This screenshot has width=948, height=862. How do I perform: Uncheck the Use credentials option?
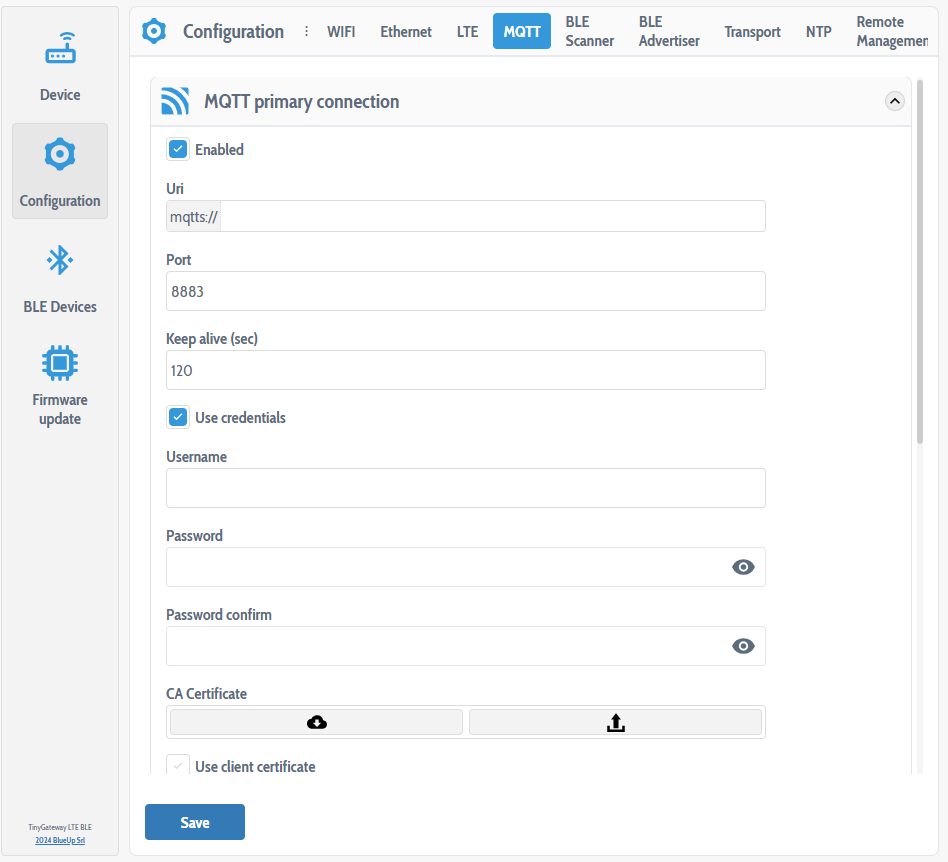pyautogui.click(x=177, y=417)
